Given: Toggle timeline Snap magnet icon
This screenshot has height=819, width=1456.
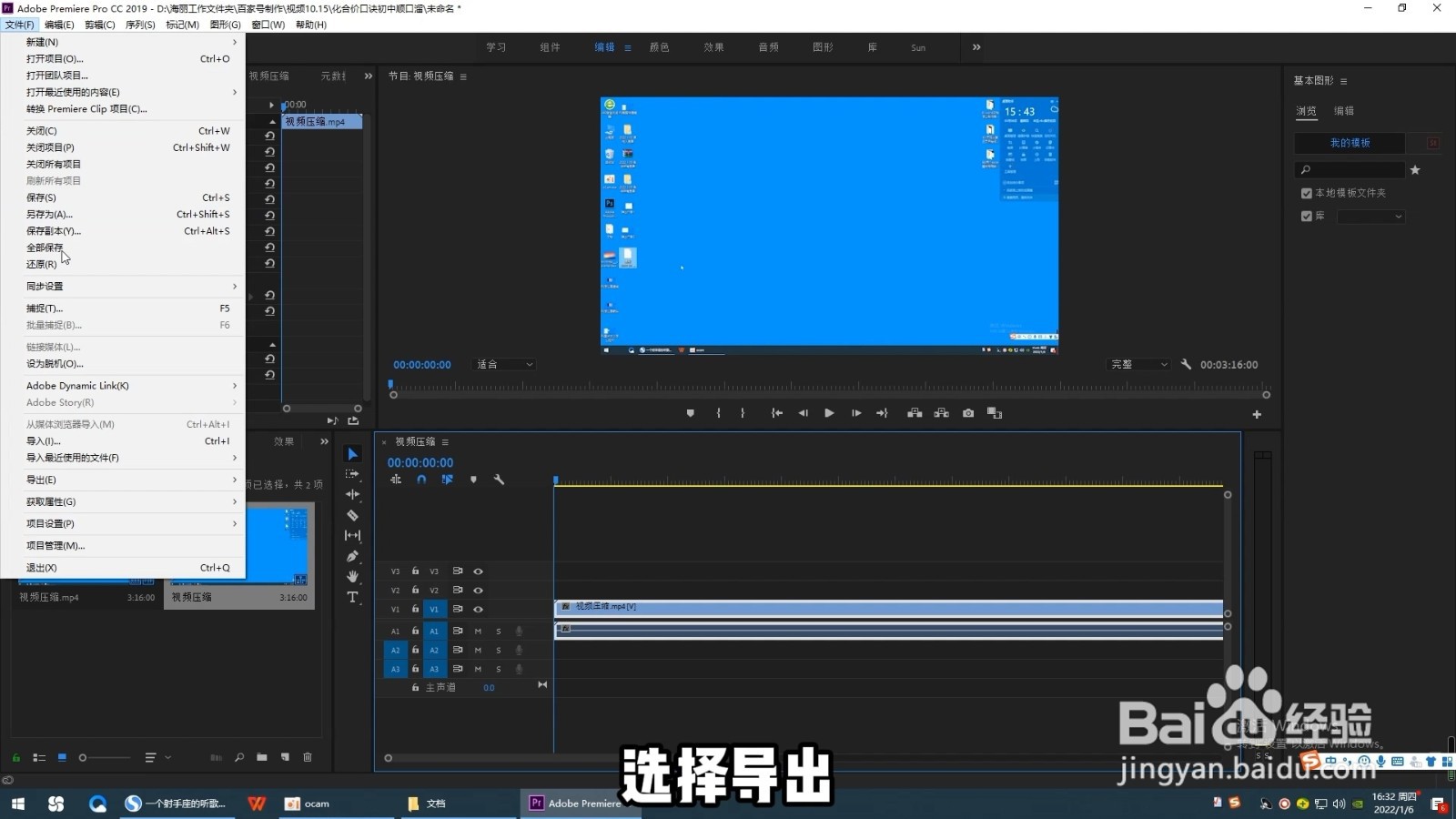Looking at the screenshot, I should tap(421, 480).
